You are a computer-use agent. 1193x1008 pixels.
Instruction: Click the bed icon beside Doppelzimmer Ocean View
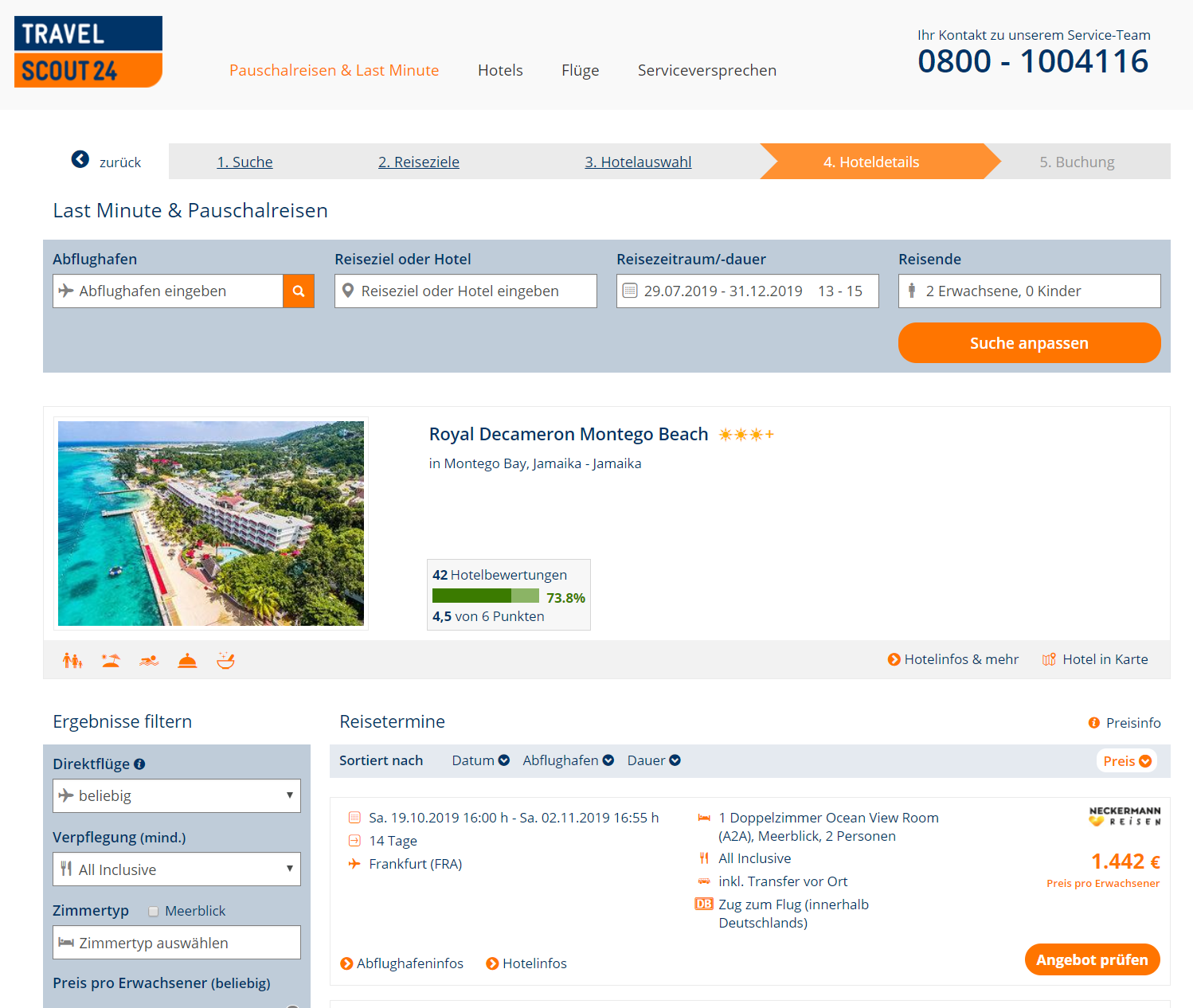point(704,818)
